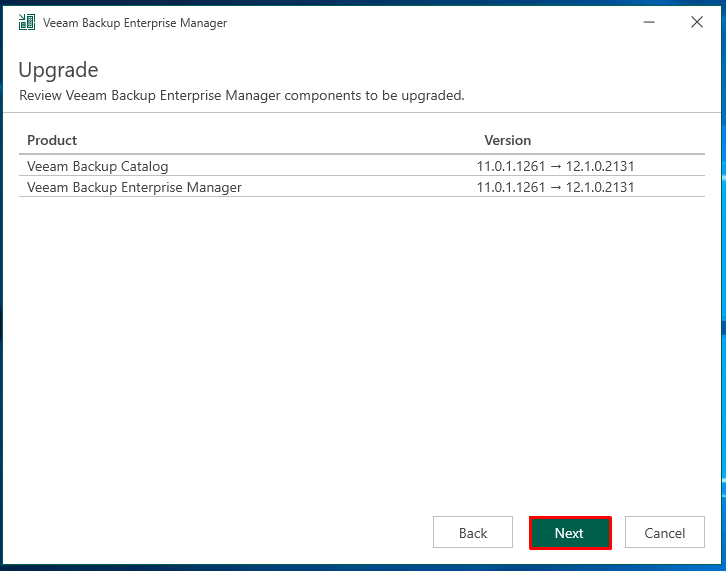
Task: Go Back to the previous wizard step
Action: [473, 533]
